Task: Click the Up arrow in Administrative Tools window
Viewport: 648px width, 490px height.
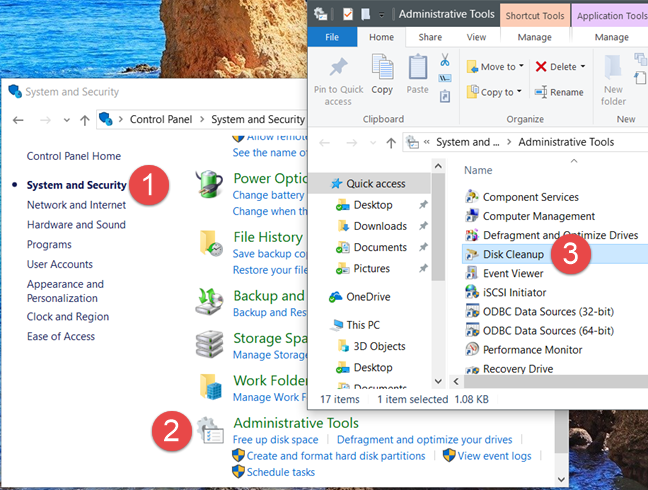Action: (391, 143)
